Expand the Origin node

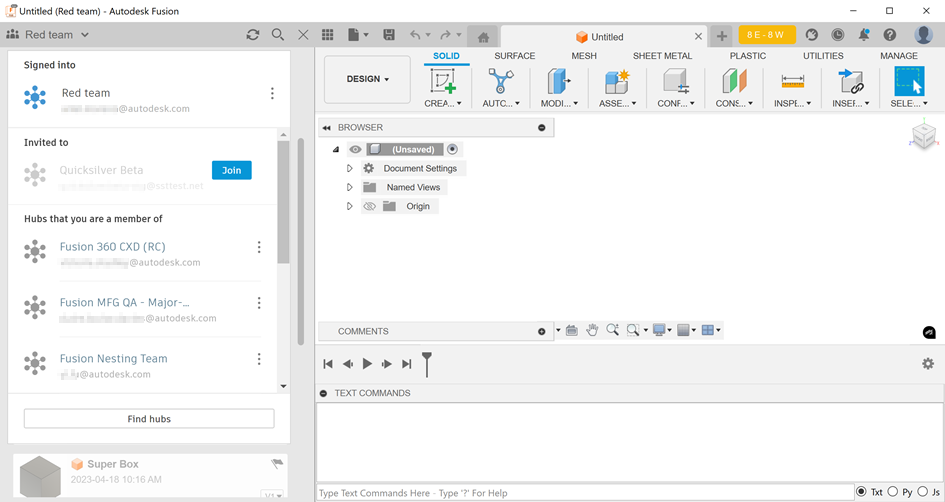coord(350,206)
